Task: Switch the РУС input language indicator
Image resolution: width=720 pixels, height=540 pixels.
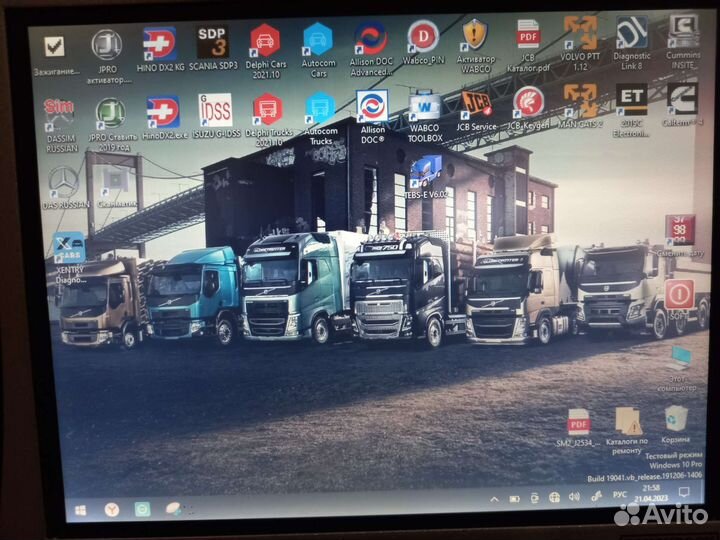Action: pyautogui.click(x=620, y=494)
